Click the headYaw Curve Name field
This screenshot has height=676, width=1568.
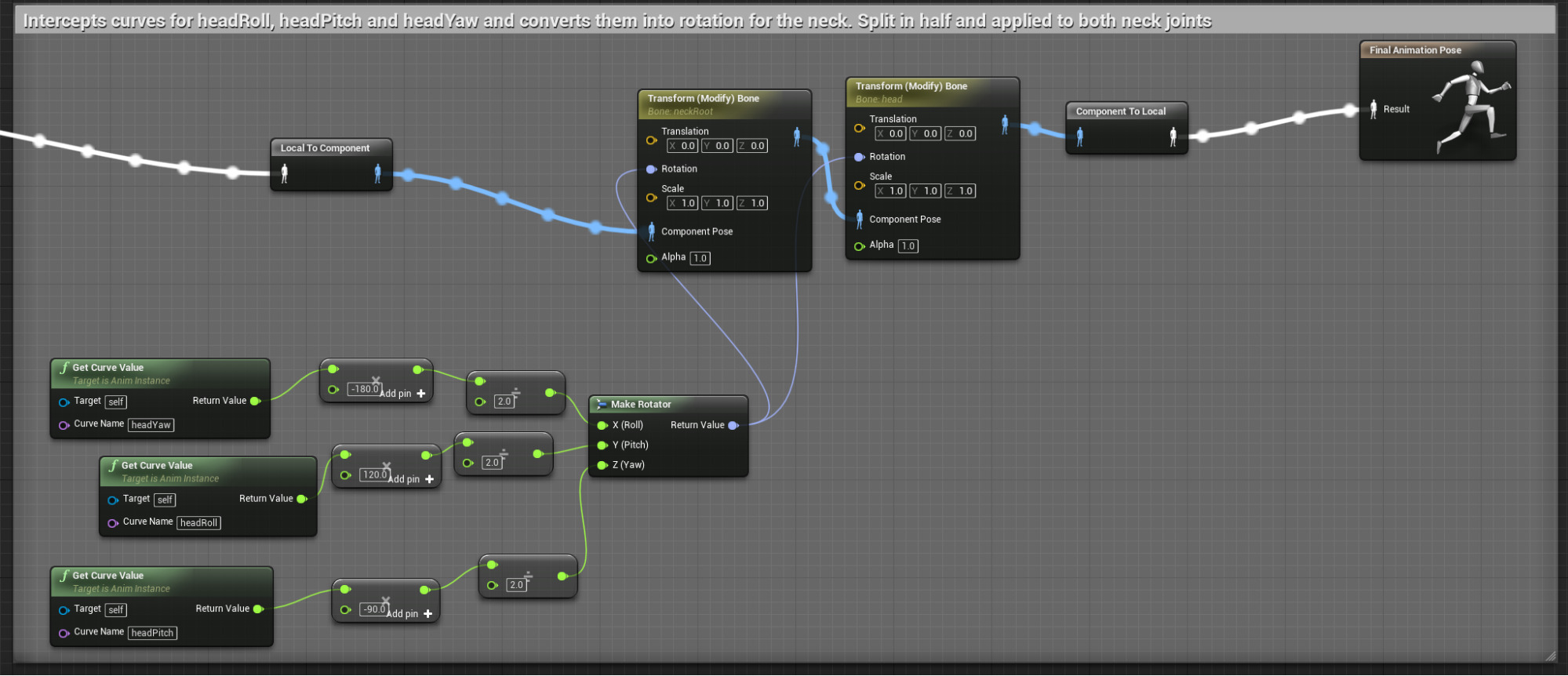pos(151,425)
